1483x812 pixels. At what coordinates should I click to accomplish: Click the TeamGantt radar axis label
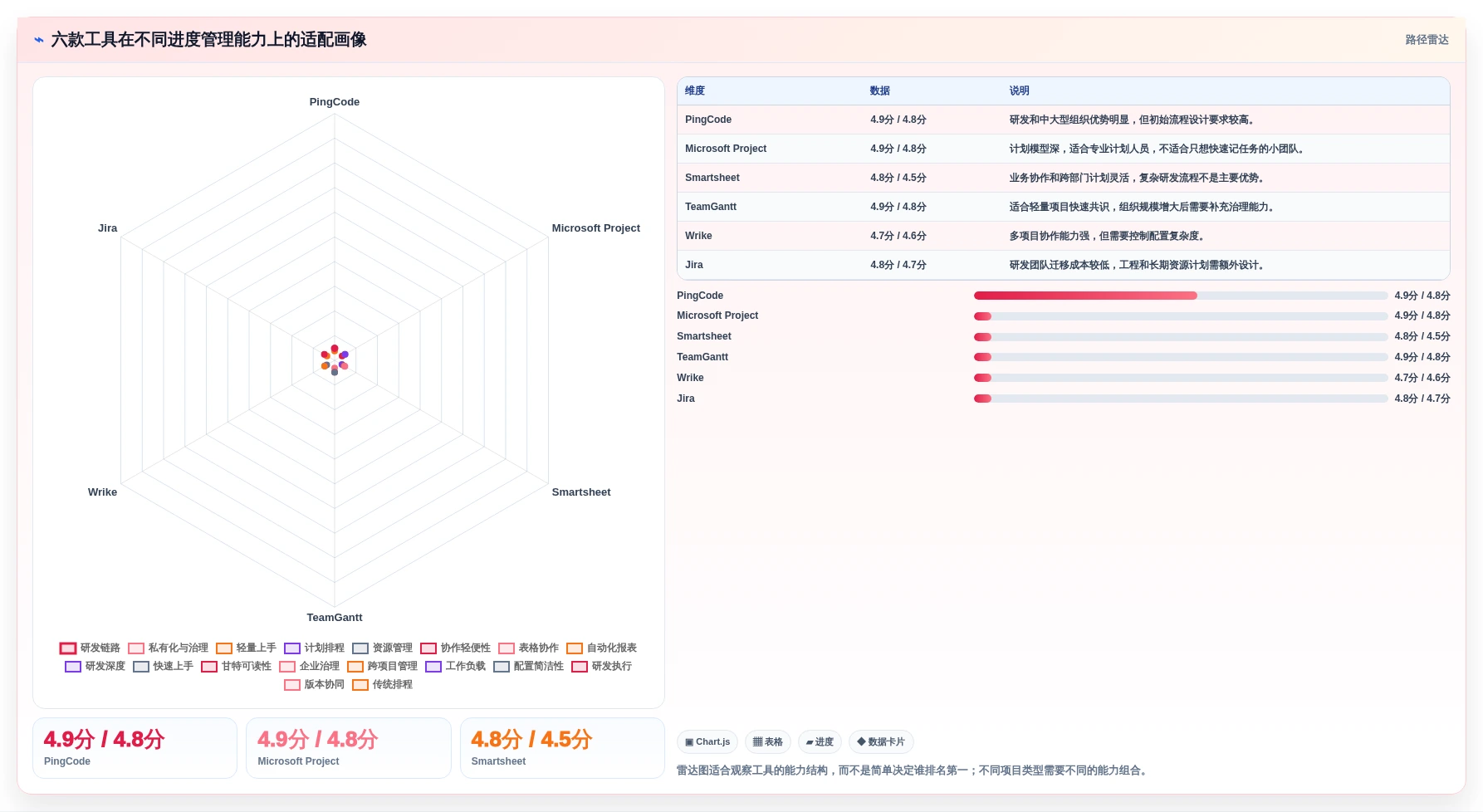coord(335,618)
